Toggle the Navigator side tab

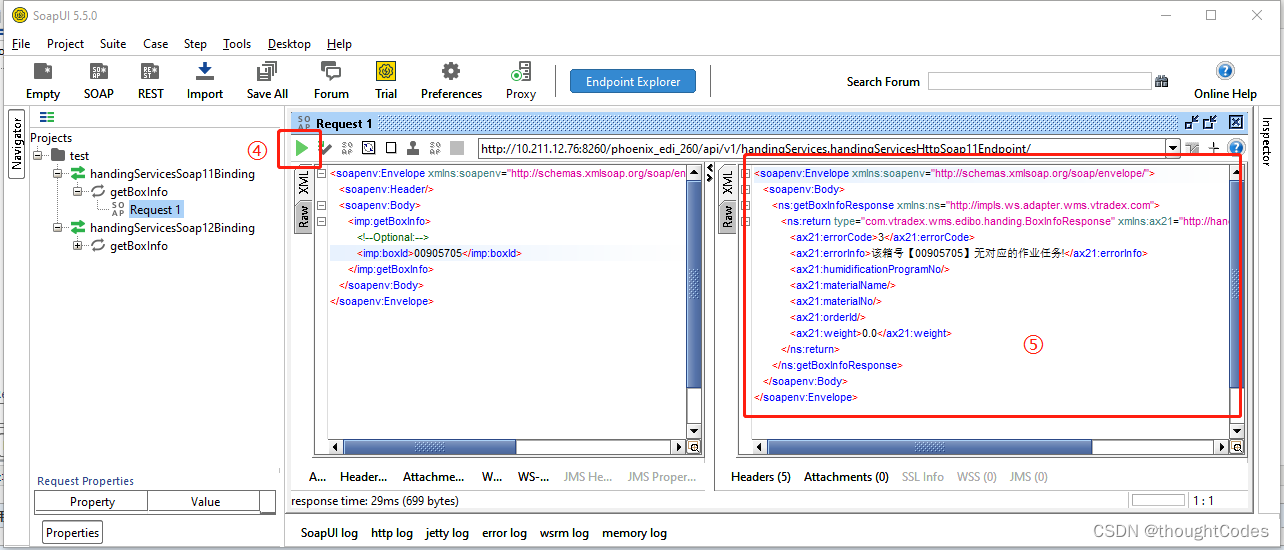pos(17,146)
